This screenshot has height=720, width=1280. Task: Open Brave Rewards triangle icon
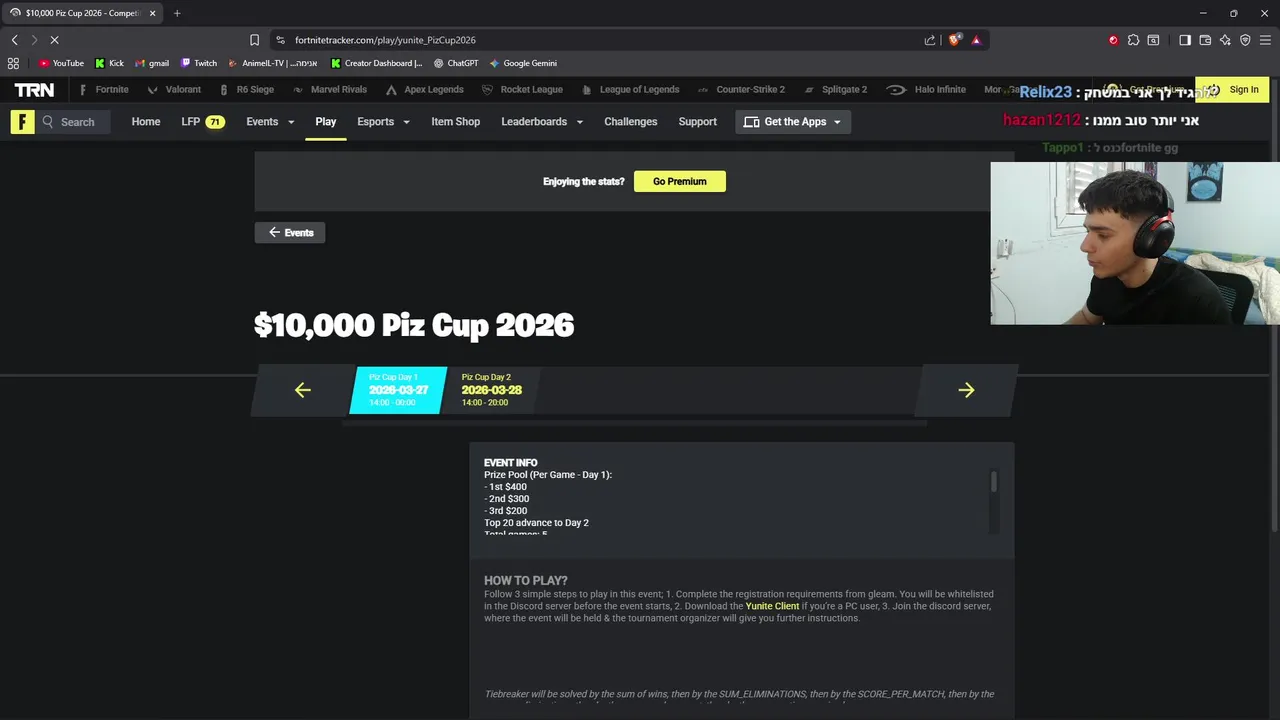[x=976, y=40]
